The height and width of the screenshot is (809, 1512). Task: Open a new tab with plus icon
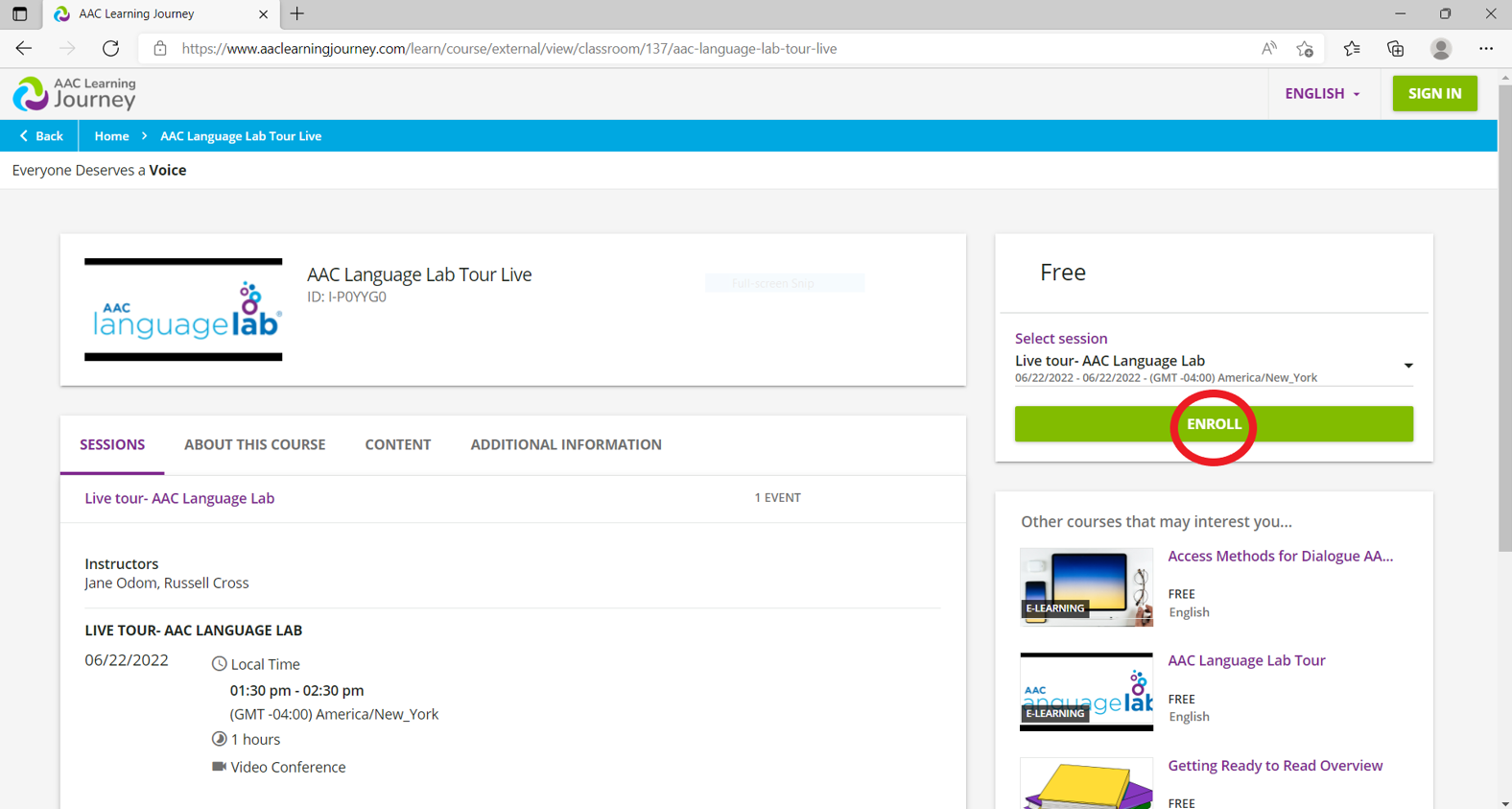[x=297, y=13]
